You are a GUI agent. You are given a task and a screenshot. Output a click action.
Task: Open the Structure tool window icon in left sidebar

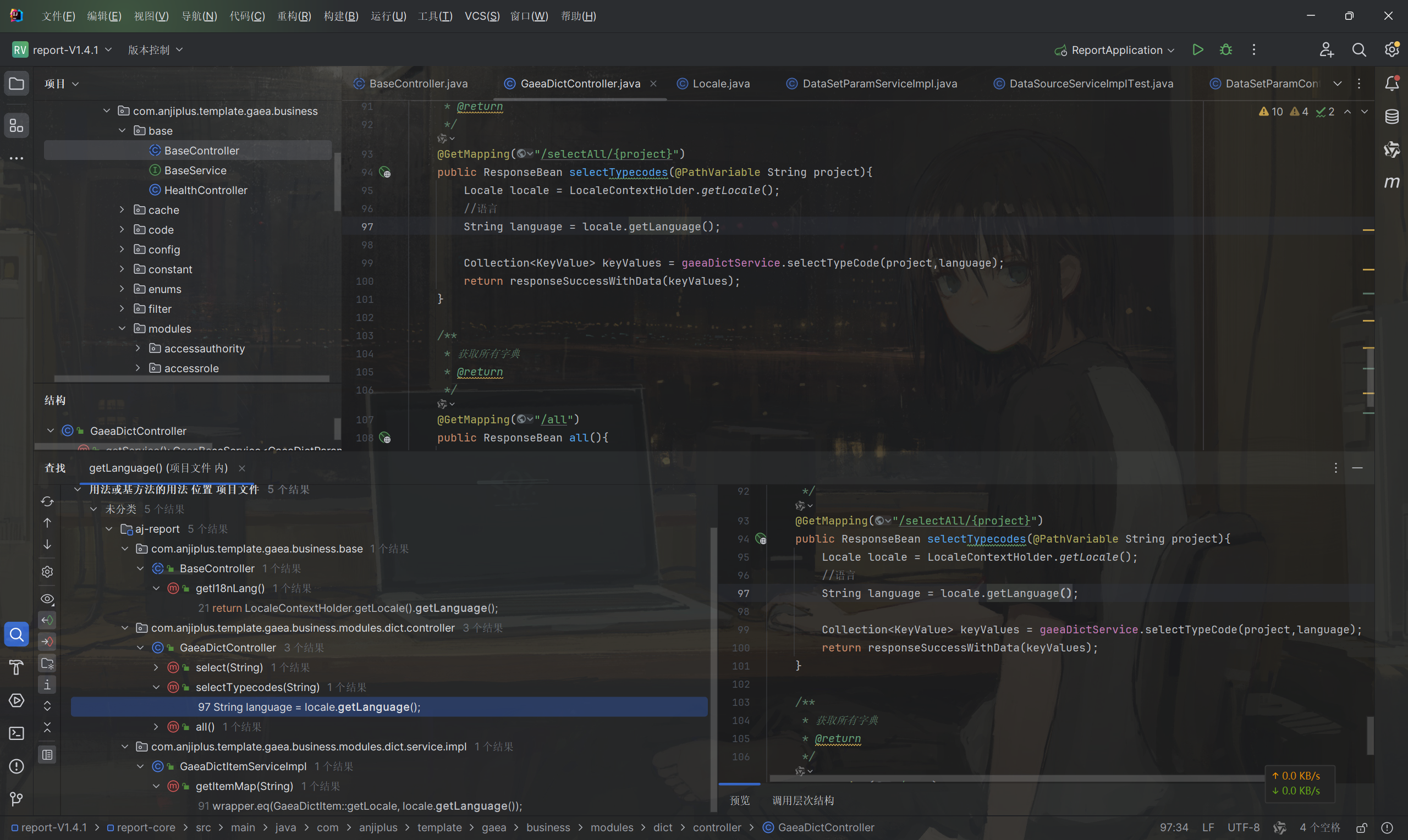pos(16,125)
